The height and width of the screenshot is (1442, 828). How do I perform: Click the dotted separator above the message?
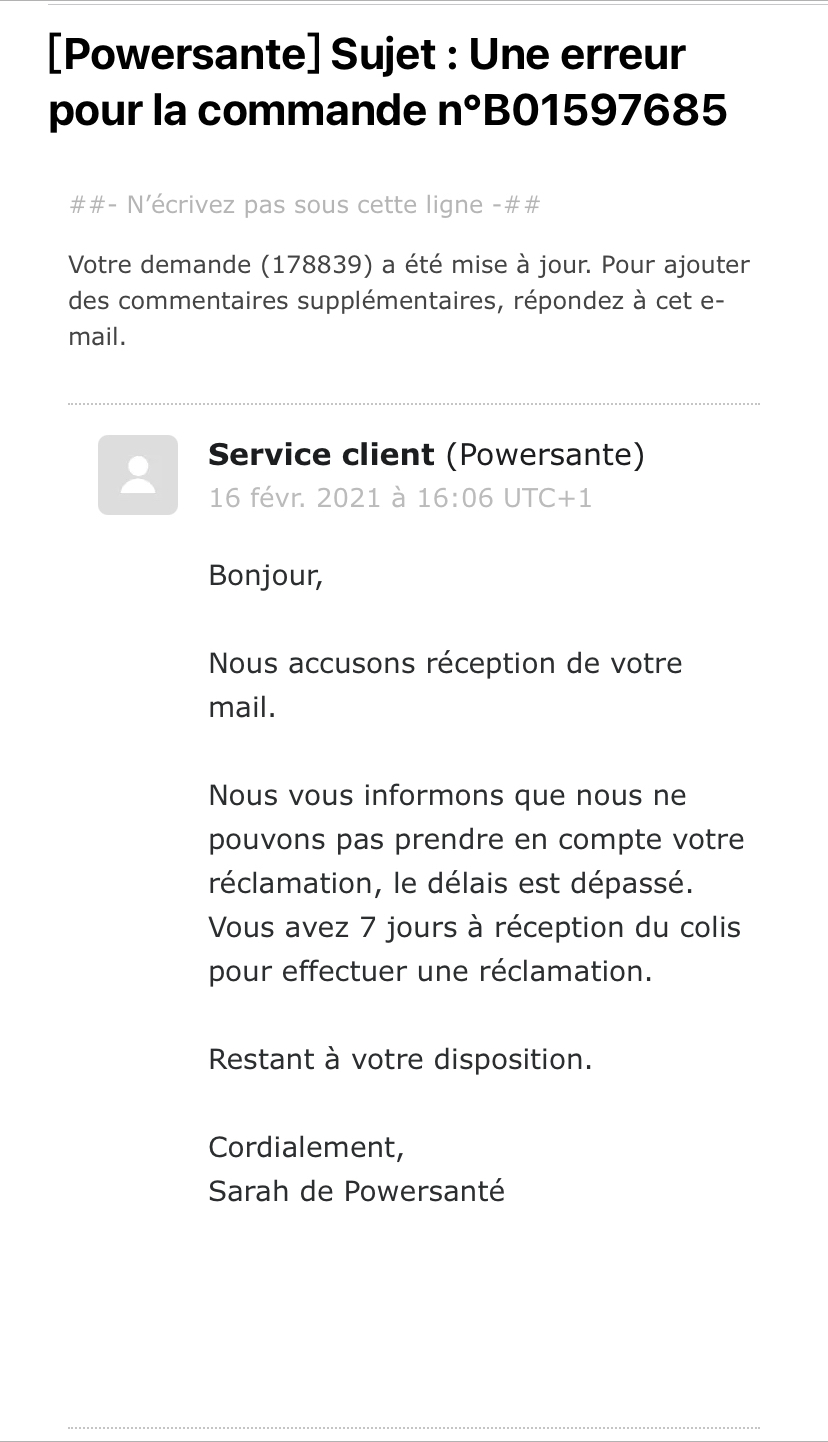tap(414, 405)
